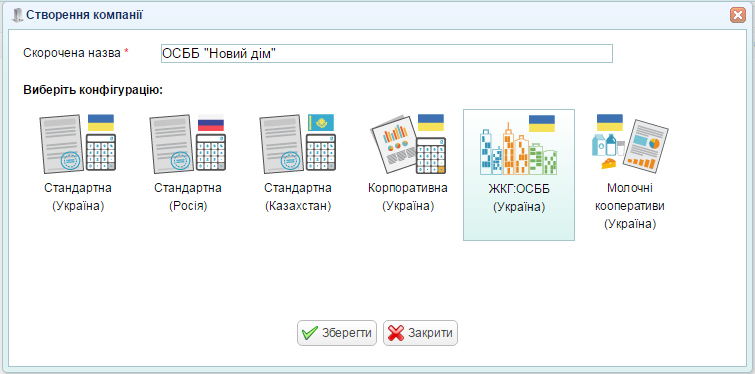Choose the Молочні кооперативи configuration icon
The image size is (755, 374).
pyautogui.click(x=630, y=144)
